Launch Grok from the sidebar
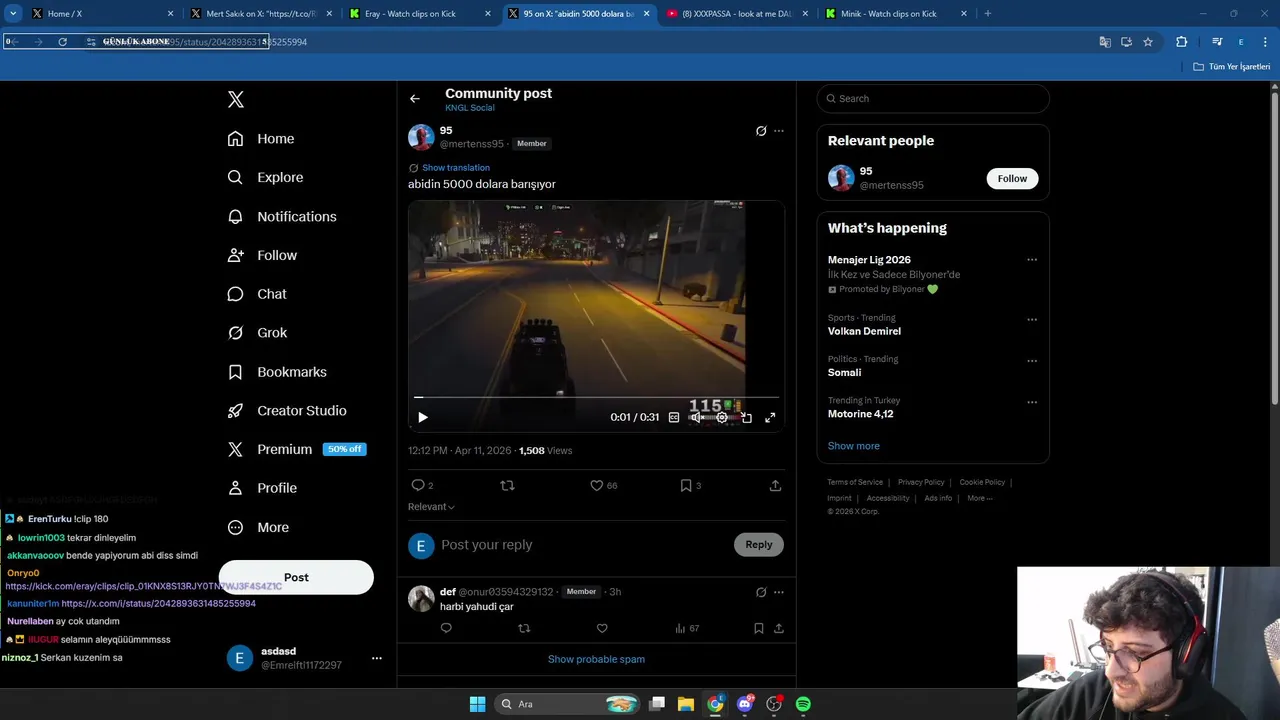 click(257, 333)
